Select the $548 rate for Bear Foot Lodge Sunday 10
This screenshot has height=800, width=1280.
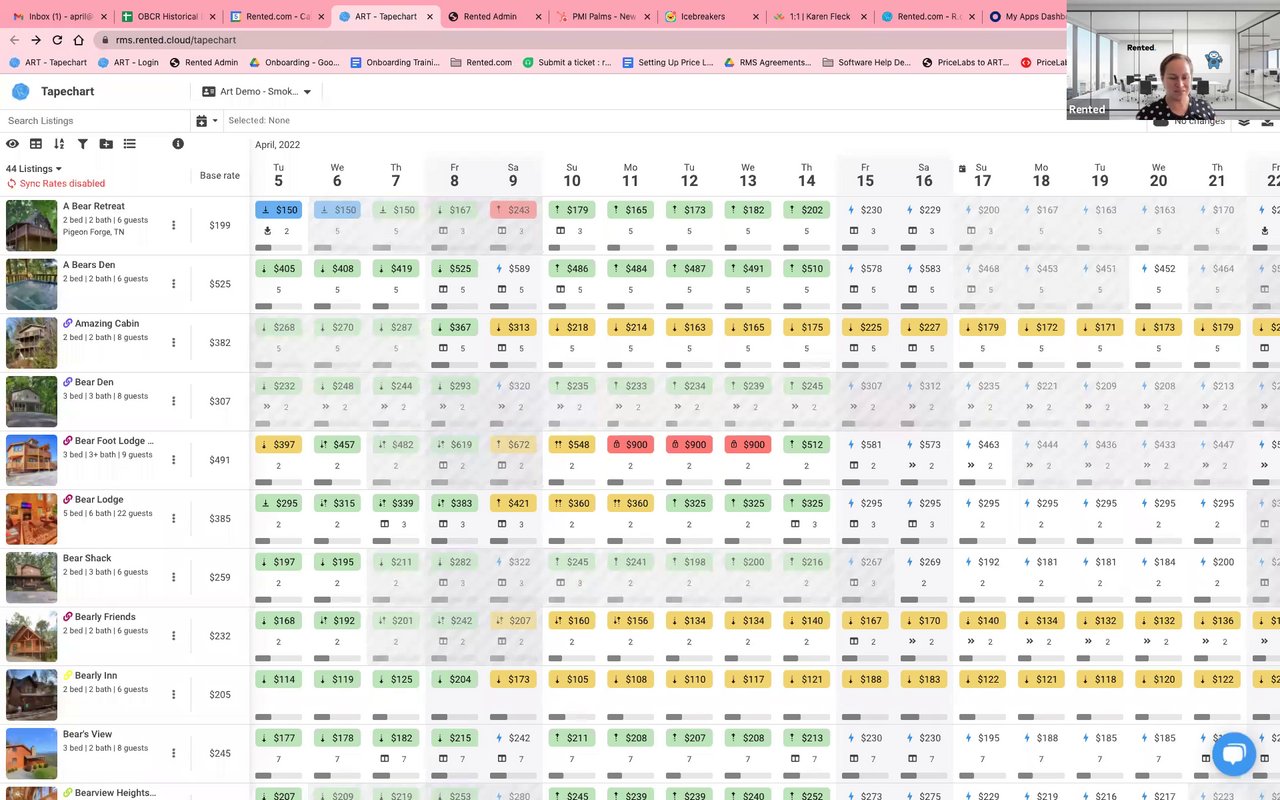point(572,445)
